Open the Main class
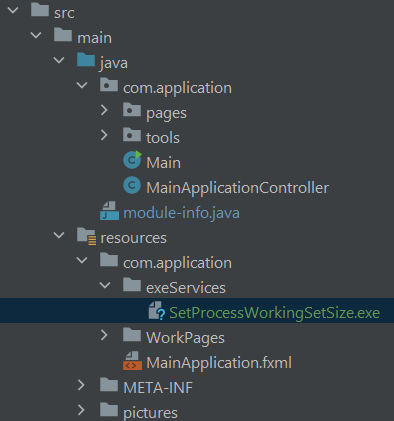This screenshot has height=421, width=394. coord(163,163)
